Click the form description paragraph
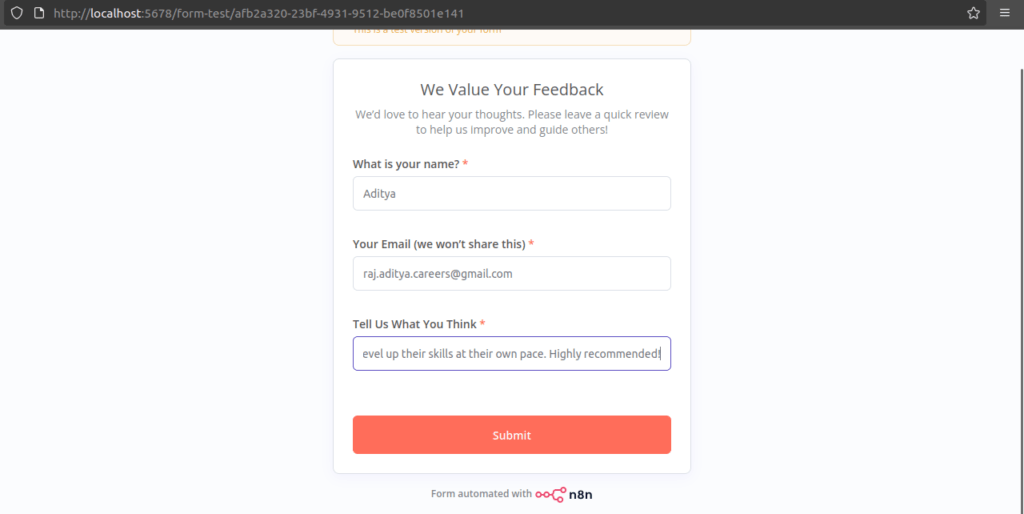 [511, 122]
